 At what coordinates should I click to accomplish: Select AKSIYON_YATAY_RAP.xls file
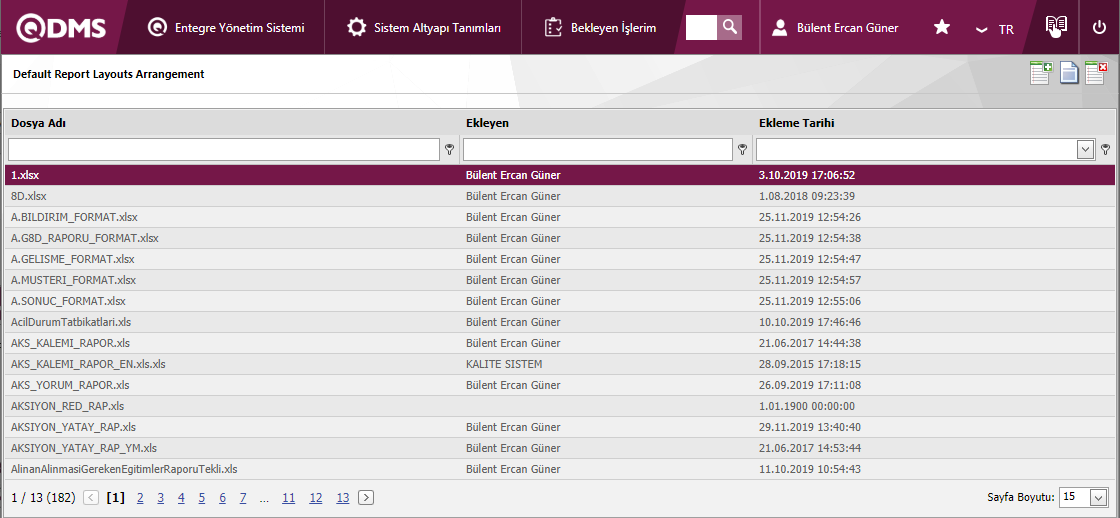74,427
